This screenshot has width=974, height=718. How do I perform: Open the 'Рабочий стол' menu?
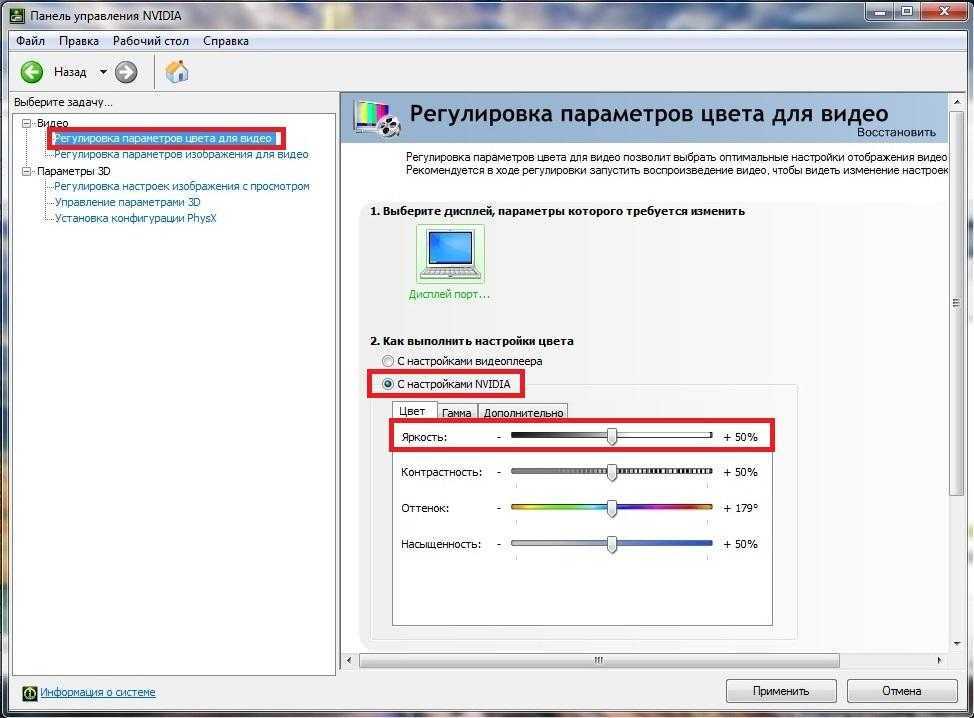click(x=150, y=41)
